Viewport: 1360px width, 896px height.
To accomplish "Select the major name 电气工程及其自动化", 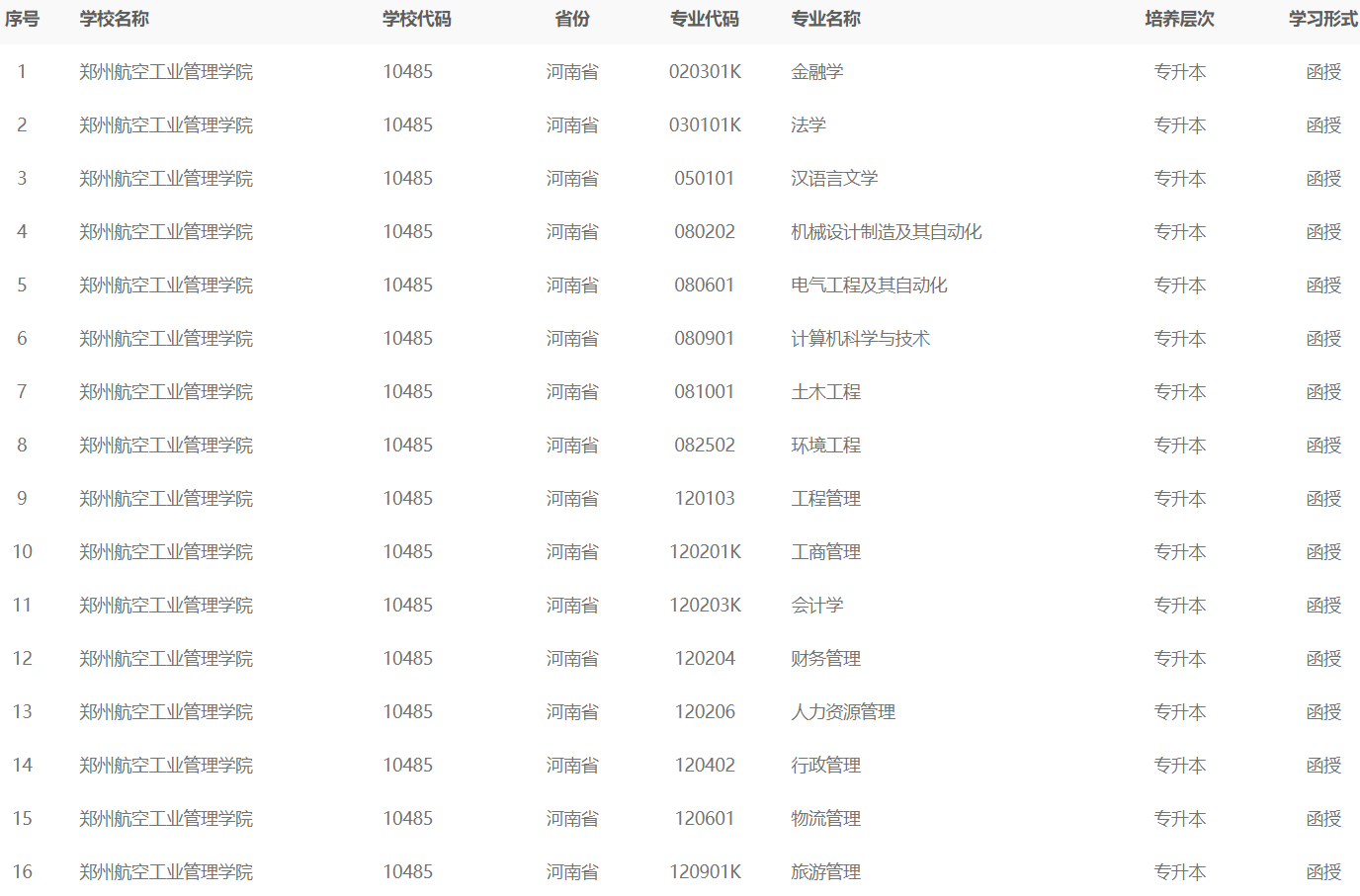I will tap(869, 285).
